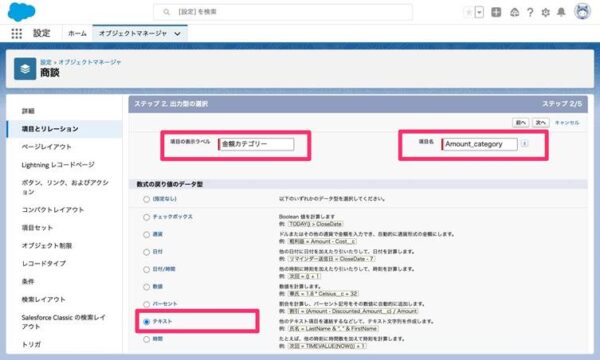
Task: Select the テキスト radio button
Action: pyautogui.click(x=146, y=322)
